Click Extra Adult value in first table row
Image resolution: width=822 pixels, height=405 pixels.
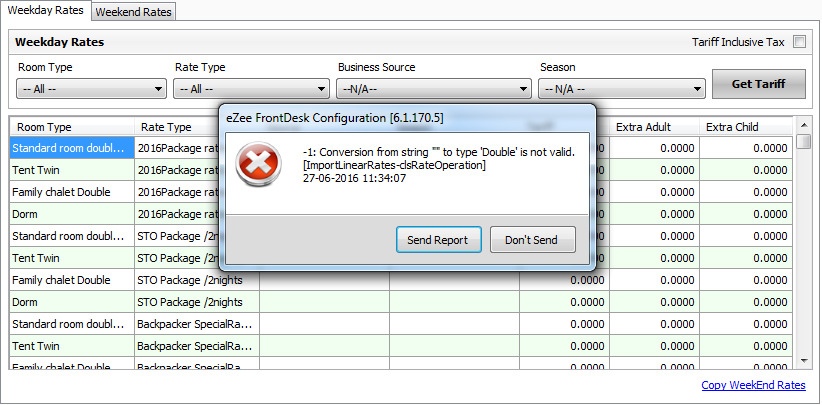pyautogui.click(x=654, y=148)
